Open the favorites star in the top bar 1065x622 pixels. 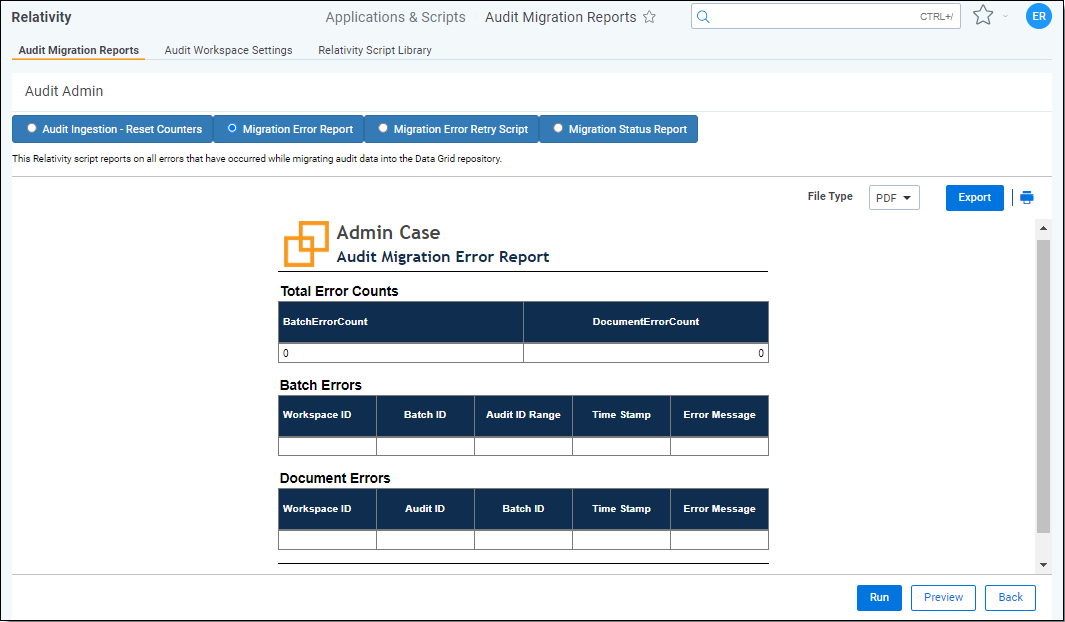click(x=982, y=16)
